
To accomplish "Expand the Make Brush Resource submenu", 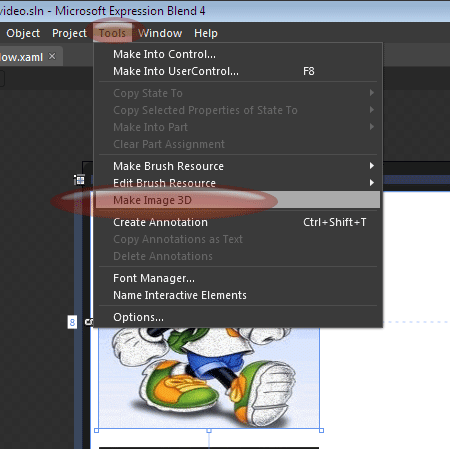I will pyautogui.click(x=238, y=166).
